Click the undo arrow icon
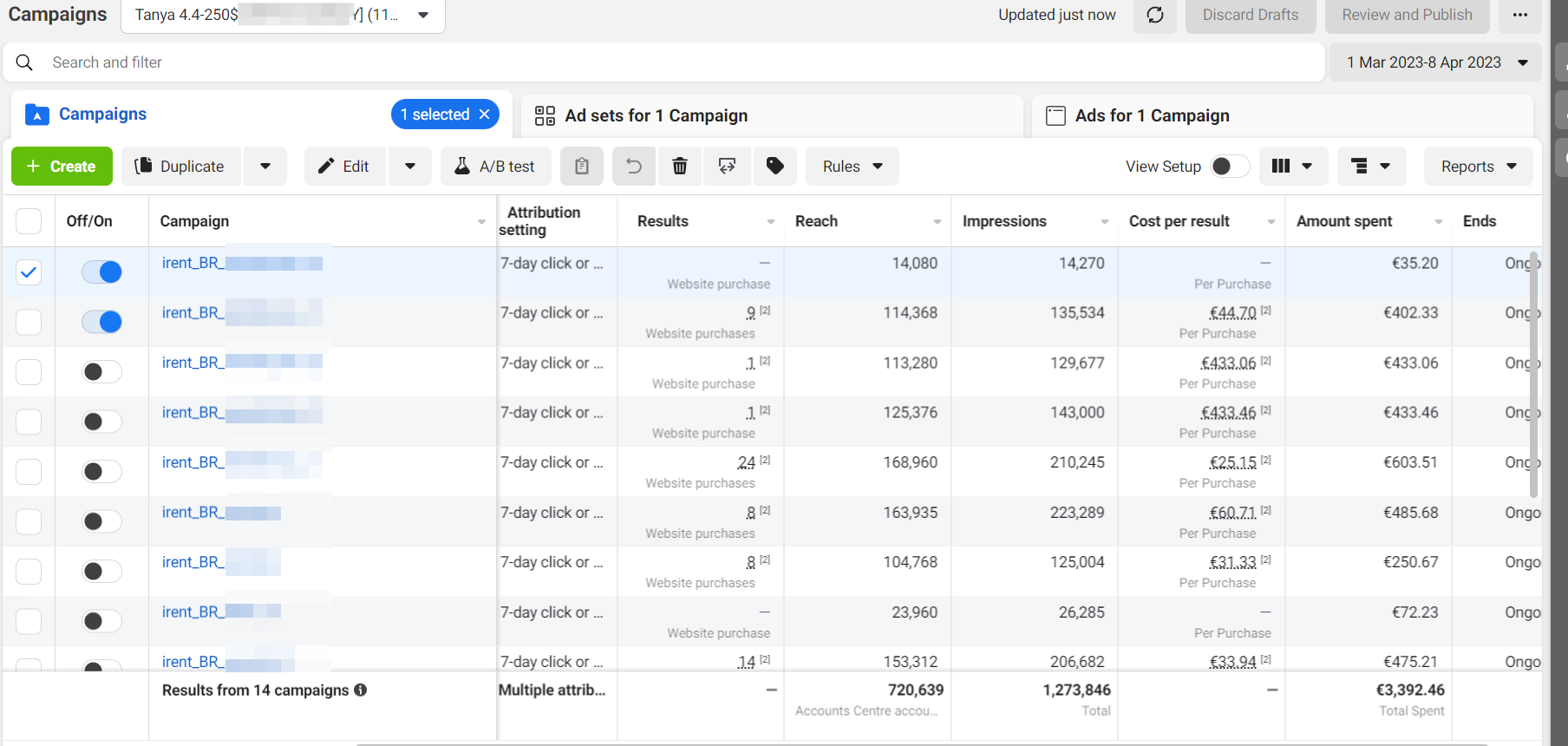Viewport: 1568px width, 746px height. 634,166
